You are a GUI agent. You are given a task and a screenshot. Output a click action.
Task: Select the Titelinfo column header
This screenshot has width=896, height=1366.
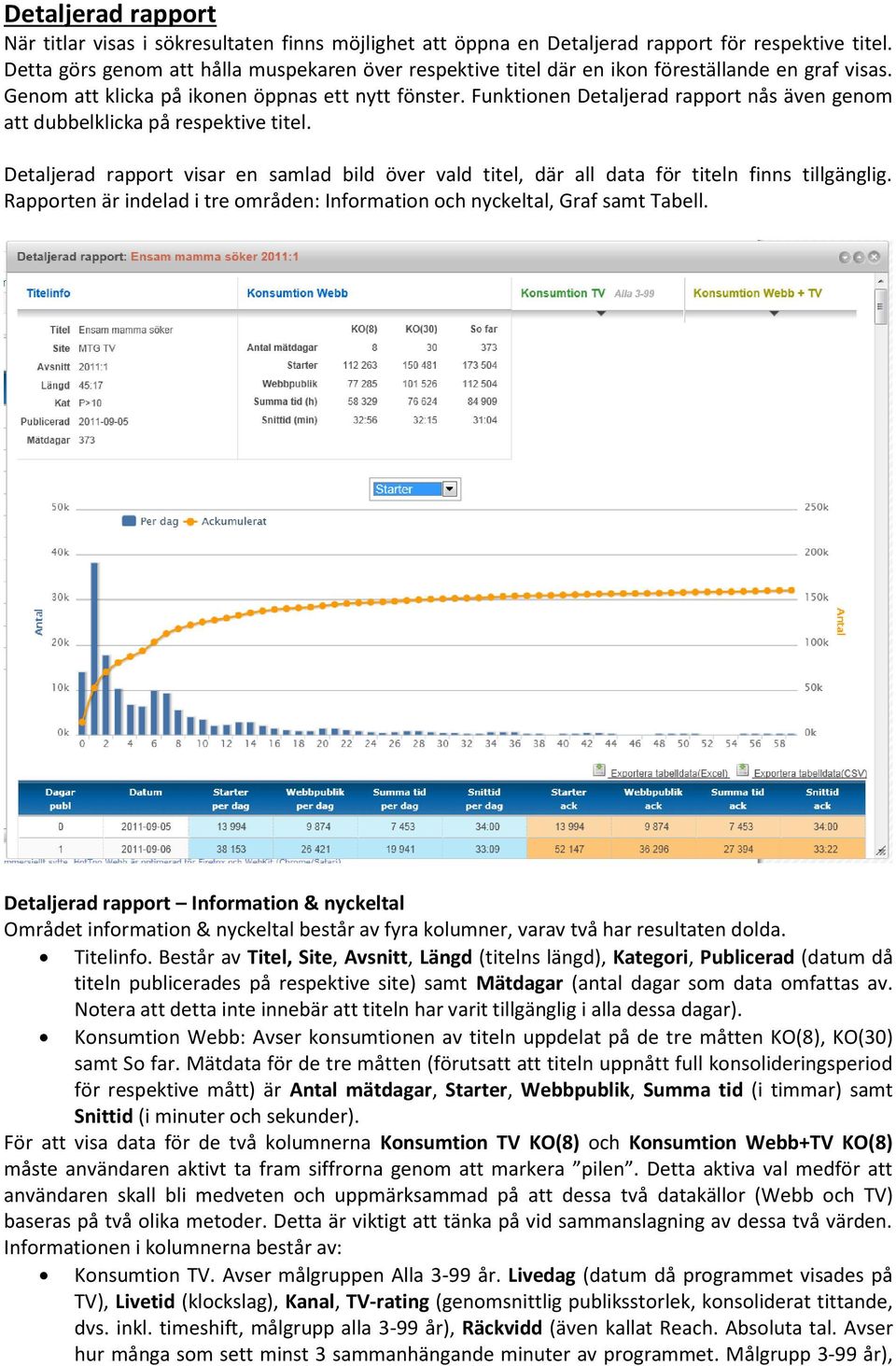tap(49, 293)
